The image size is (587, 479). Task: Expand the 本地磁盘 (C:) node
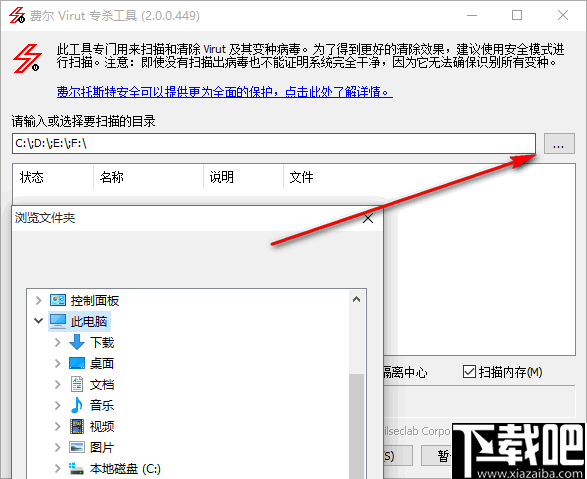coord(57,468)
